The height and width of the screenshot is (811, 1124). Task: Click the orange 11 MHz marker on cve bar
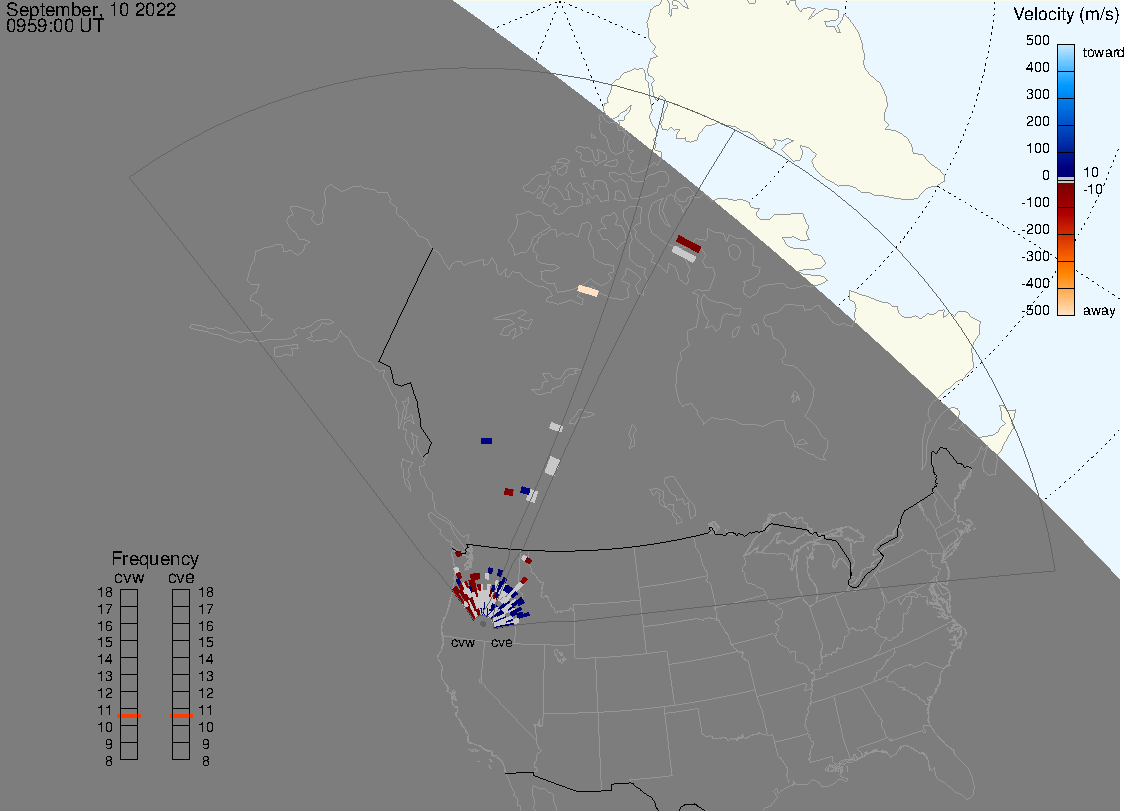tap(181, 716)
